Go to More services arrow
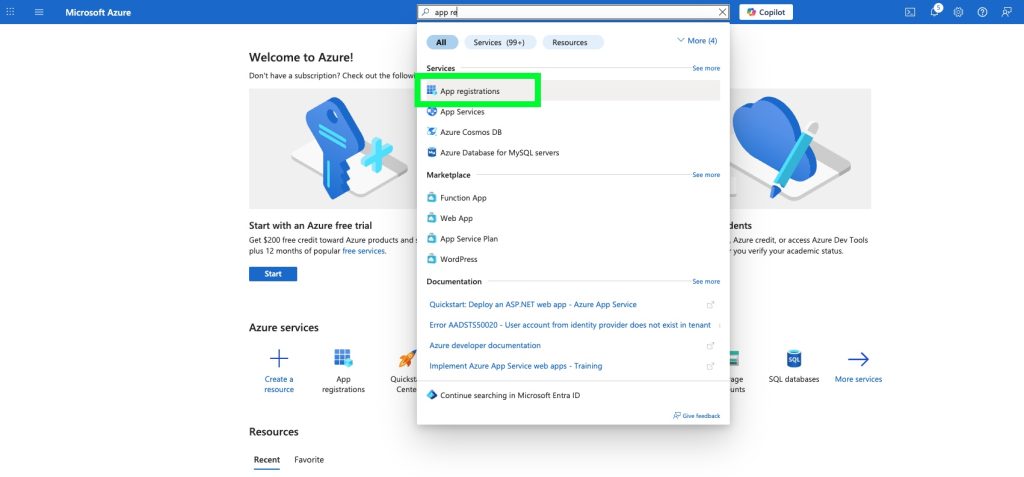This screenshot has width=1024, height=477. [x=858, y=360]
